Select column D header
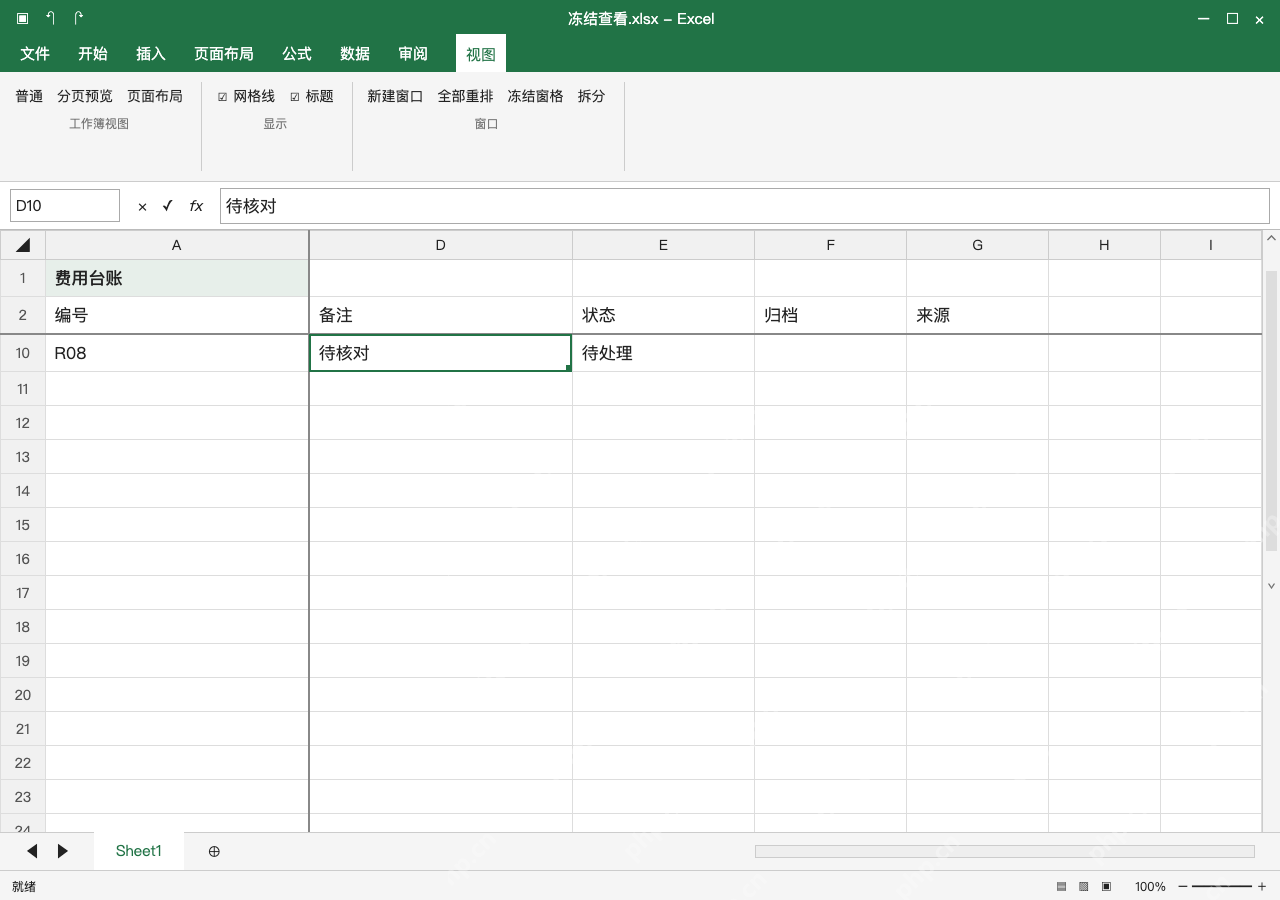Viewport: 1280px width, 900px height. (x=440, y=245)
